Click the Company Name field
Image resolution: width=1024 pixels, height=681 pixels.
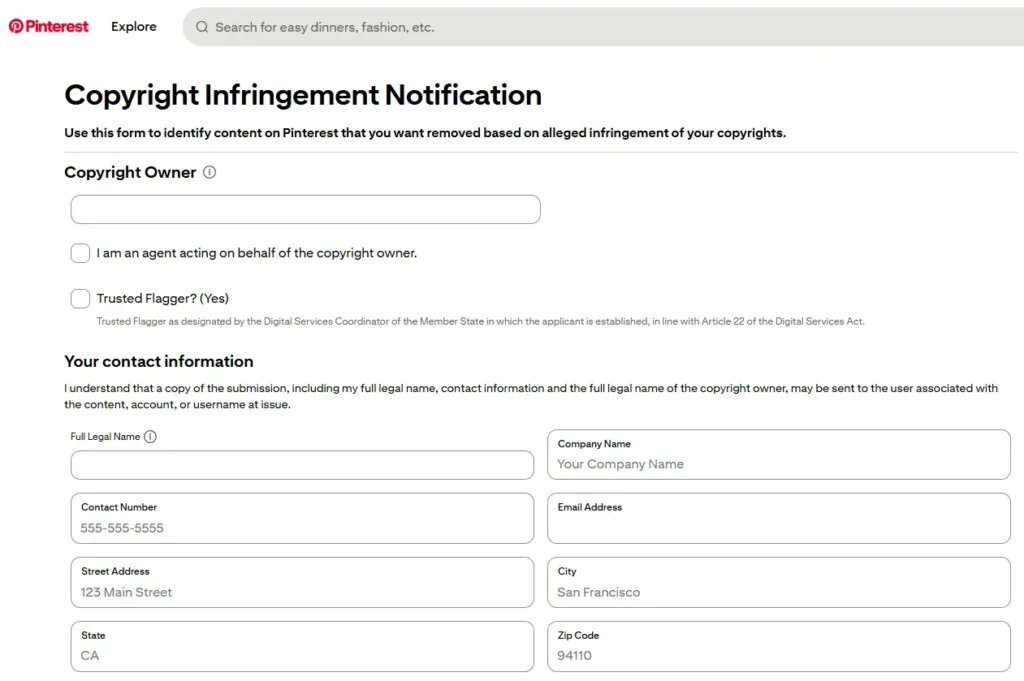pyautogui.click(x=779, y=455)
